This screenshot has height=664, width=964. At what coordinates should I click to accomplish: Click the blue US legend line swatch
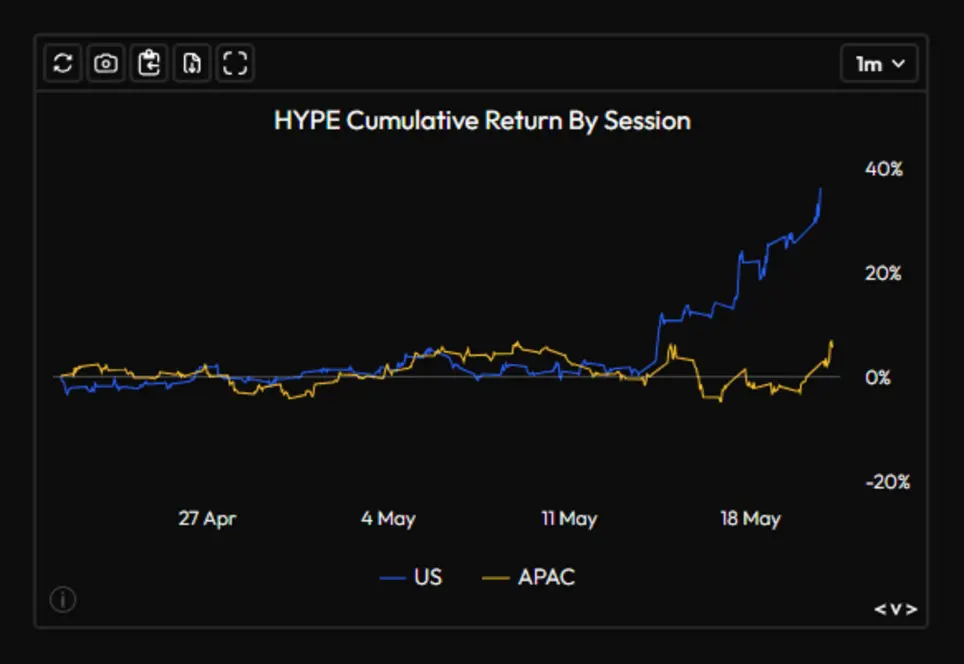coord(392,579)
